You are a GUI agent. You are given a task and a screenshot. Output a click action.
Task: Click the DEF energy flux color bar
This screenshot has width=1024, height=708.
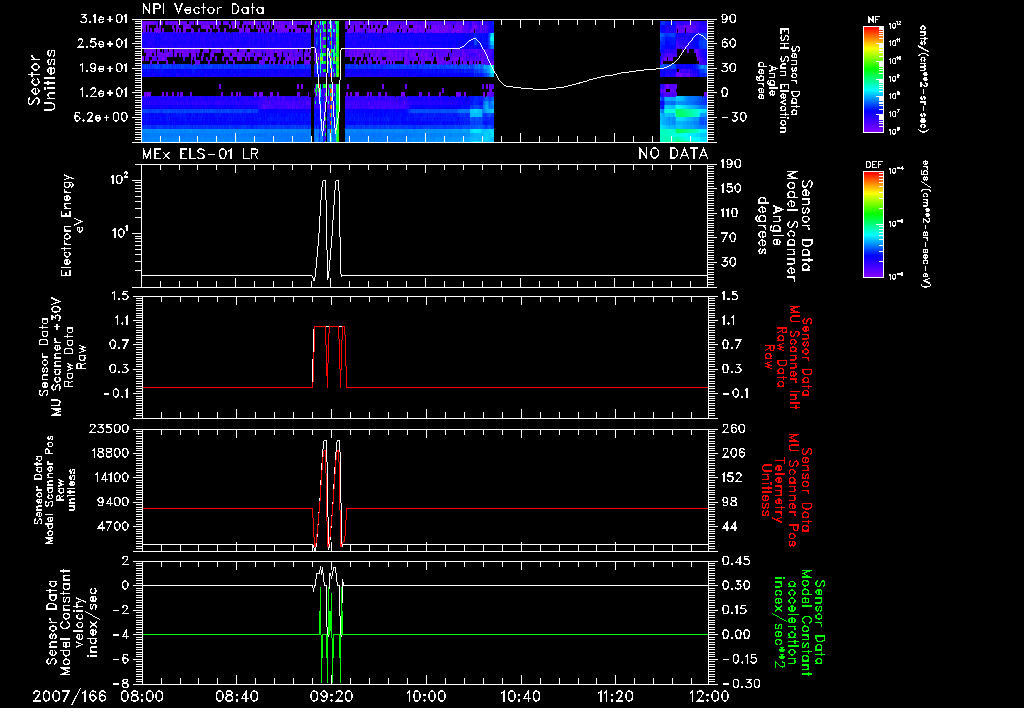(873, 223)
